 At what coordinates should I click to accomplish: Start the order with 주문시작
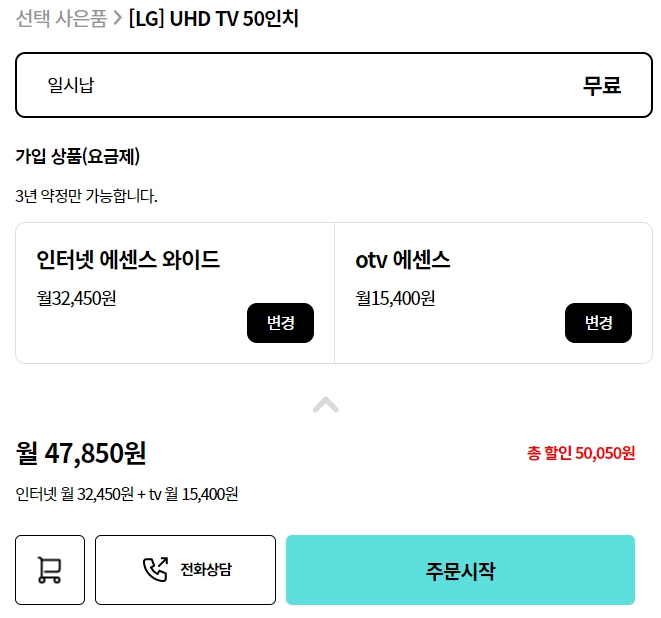tap(460, 570)
